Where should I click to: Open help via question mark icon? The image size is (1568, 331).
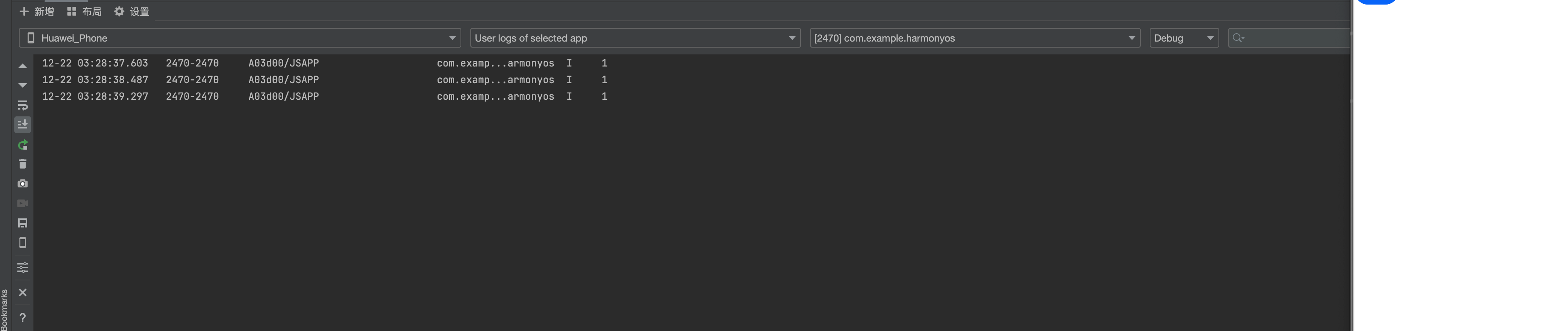click(23, 318)
